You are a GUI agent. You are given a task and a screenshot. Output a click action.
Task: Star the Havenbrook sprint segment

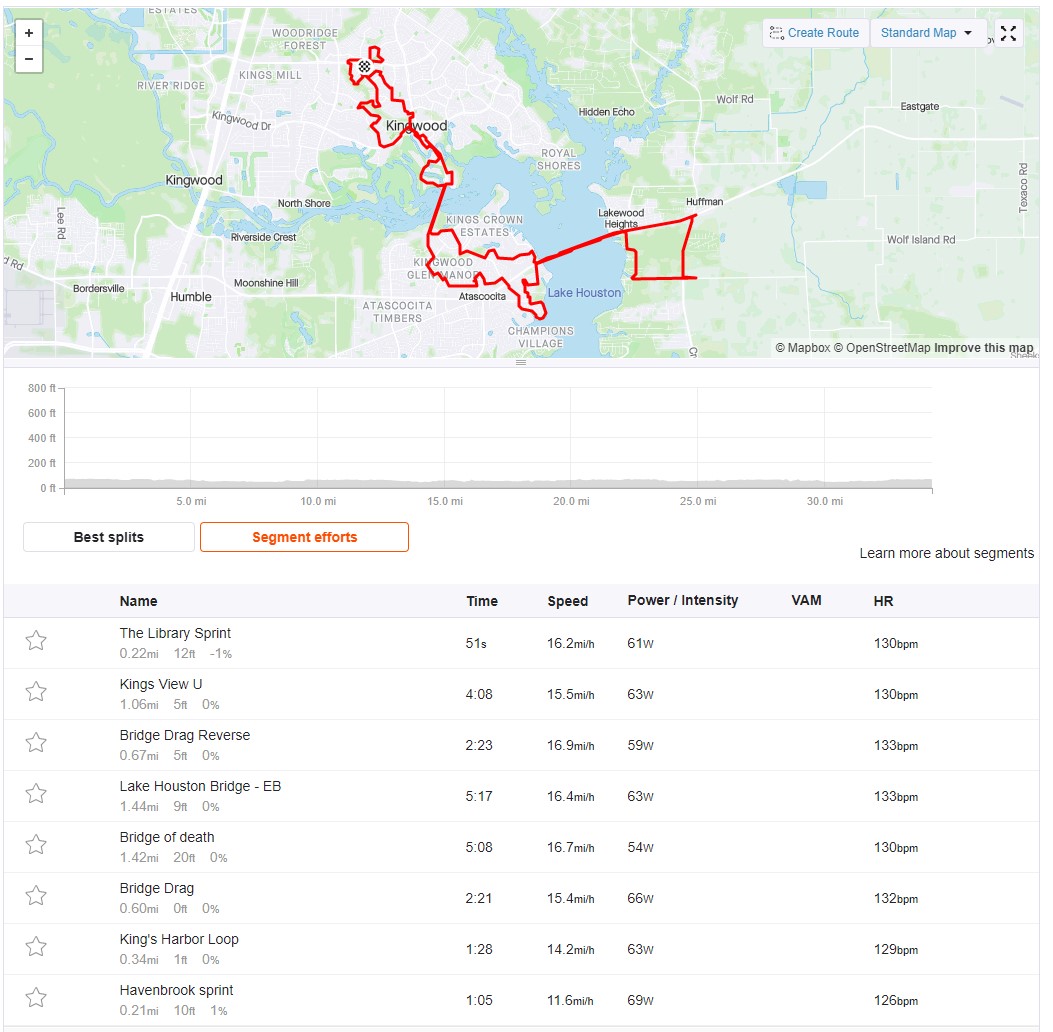[x=36, y=998]
